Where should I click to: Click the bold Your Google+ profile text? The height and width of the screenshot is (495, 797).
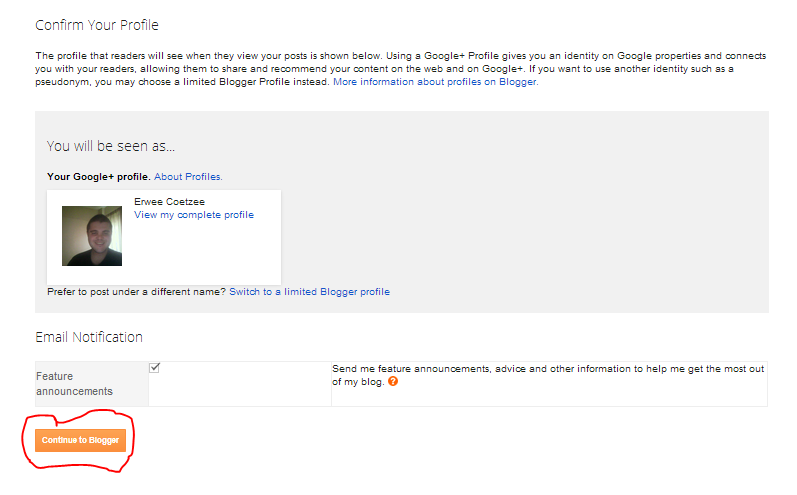(x=98, y=177)
